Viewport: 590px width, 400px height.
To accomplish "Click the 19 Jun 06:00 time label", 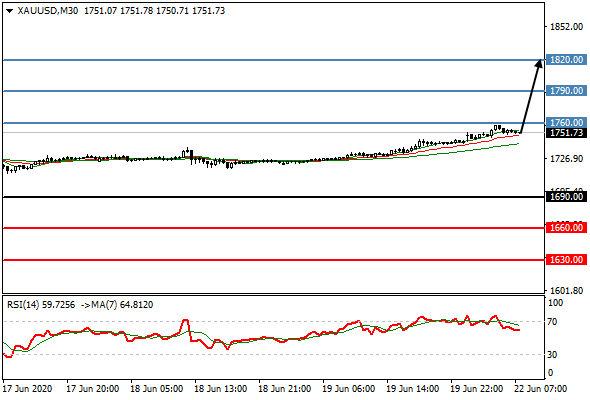I will (x=348, y=388).
